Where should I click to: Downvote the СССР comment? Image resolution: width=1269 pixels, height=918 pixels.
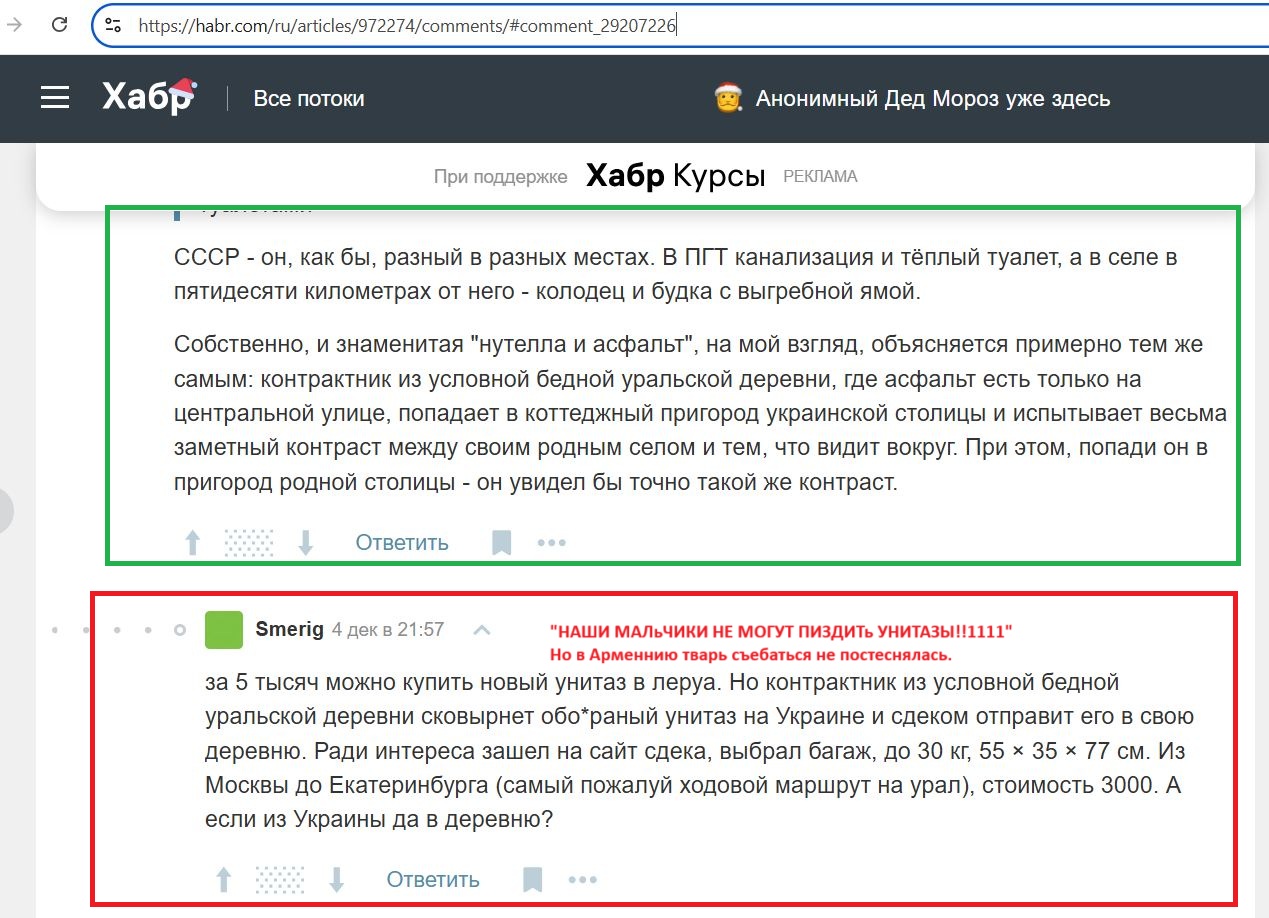305,541
